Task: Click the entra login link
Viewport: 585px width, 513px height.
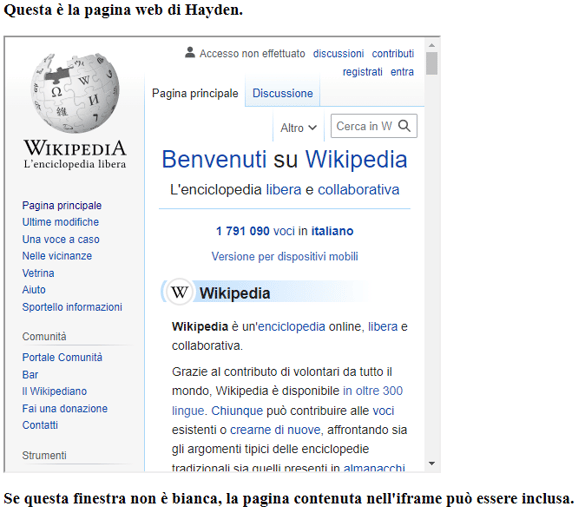Action: click(402, 72)
